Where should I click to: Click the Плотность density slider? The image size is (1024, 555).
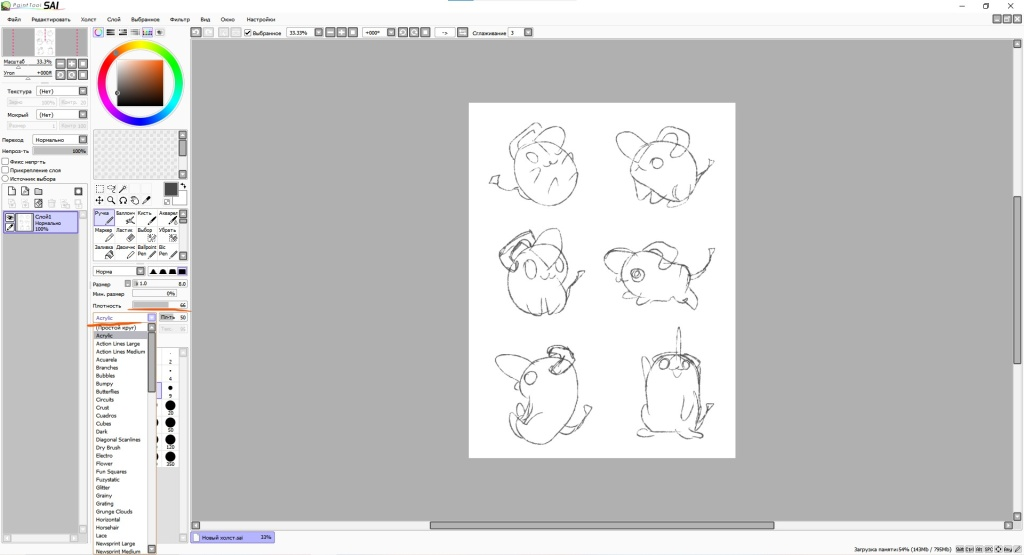(159, 305)
